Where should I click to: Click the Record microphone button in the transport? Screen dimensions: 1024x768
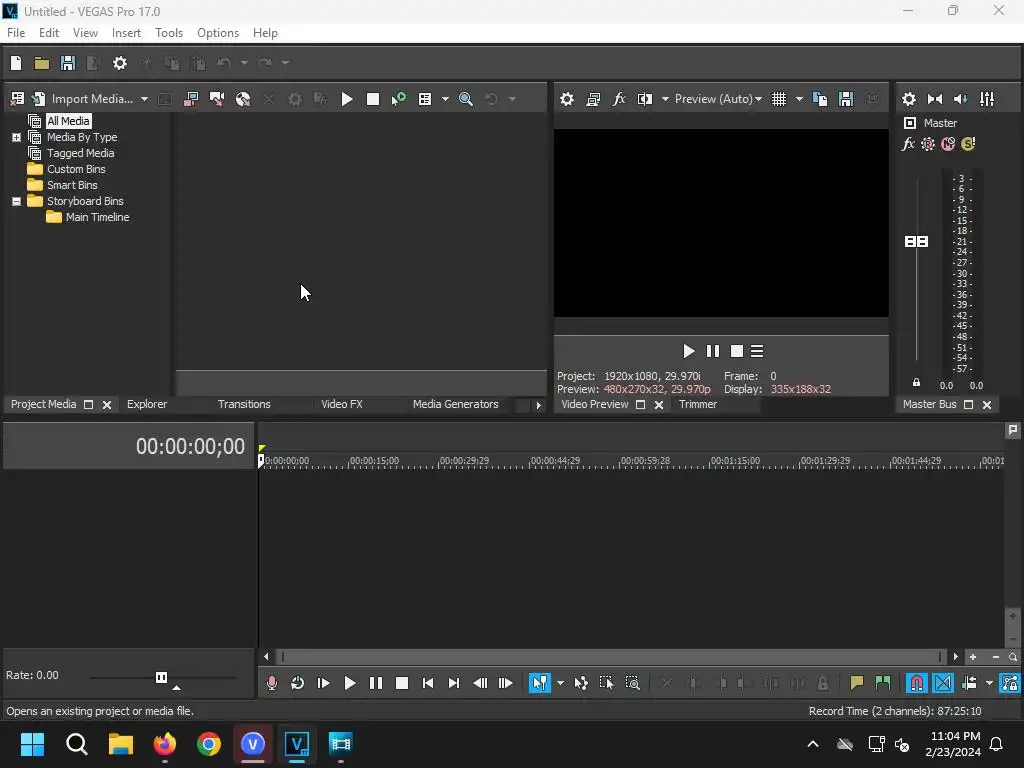(272, 683)
